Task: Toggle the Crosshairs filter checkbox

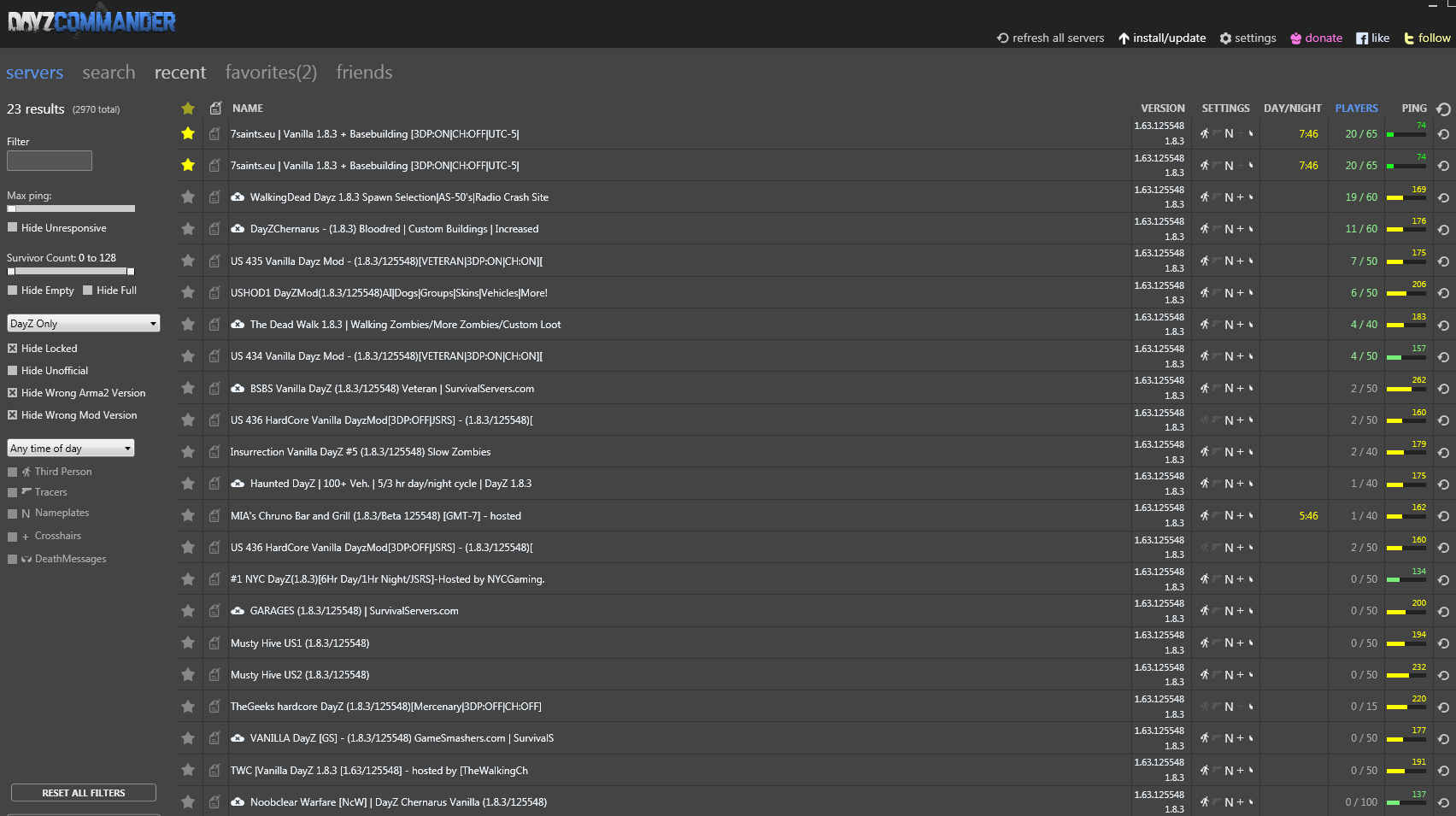Action: 12,537
